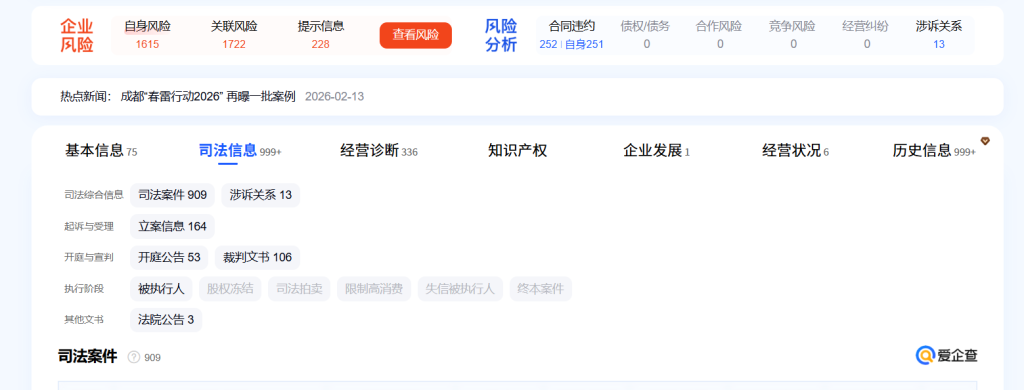Image resolution: width=1024 pixels, height=390 pixels.
Task: Switch to the 知识产权 tab
Action: click(x=517, y=151)
